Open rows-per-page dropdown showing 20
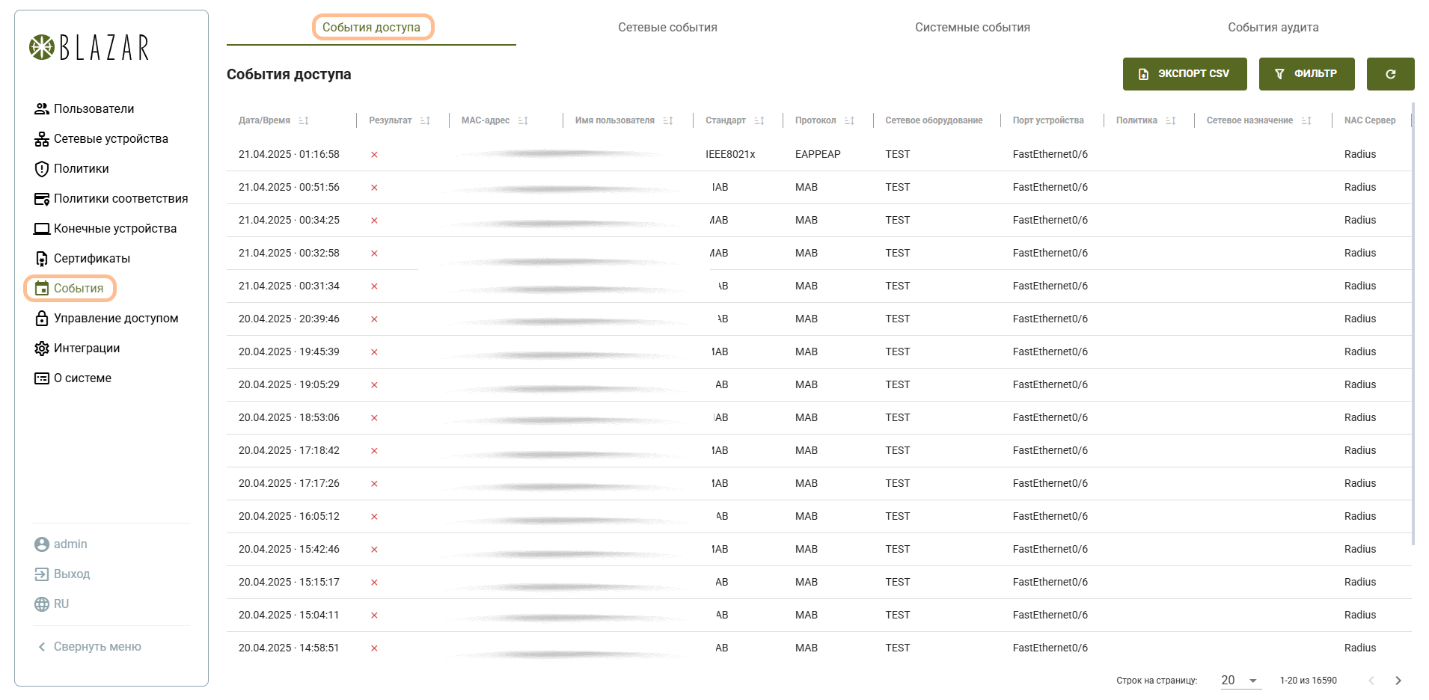The image size is (1429, 700). coord(1240,680)
